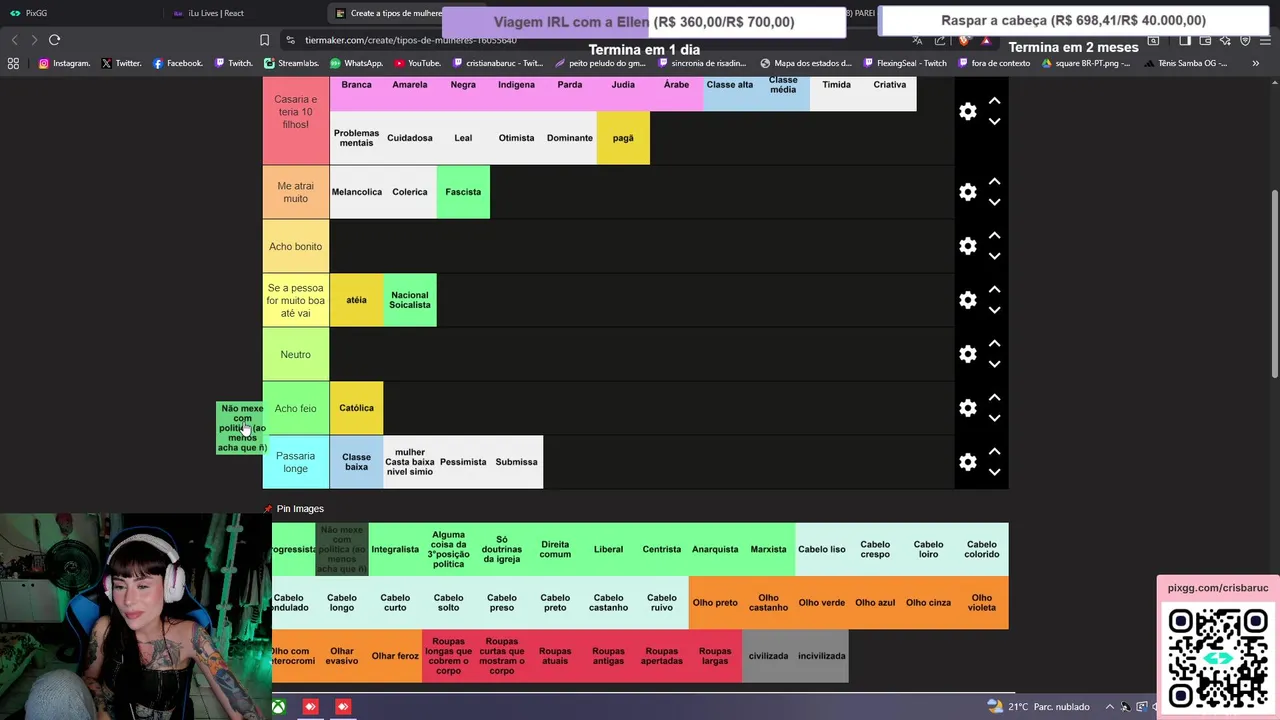Switch to the 'iLu Lives | React' tab
This screenshot has height=720, width=1280.
point(245,13)
